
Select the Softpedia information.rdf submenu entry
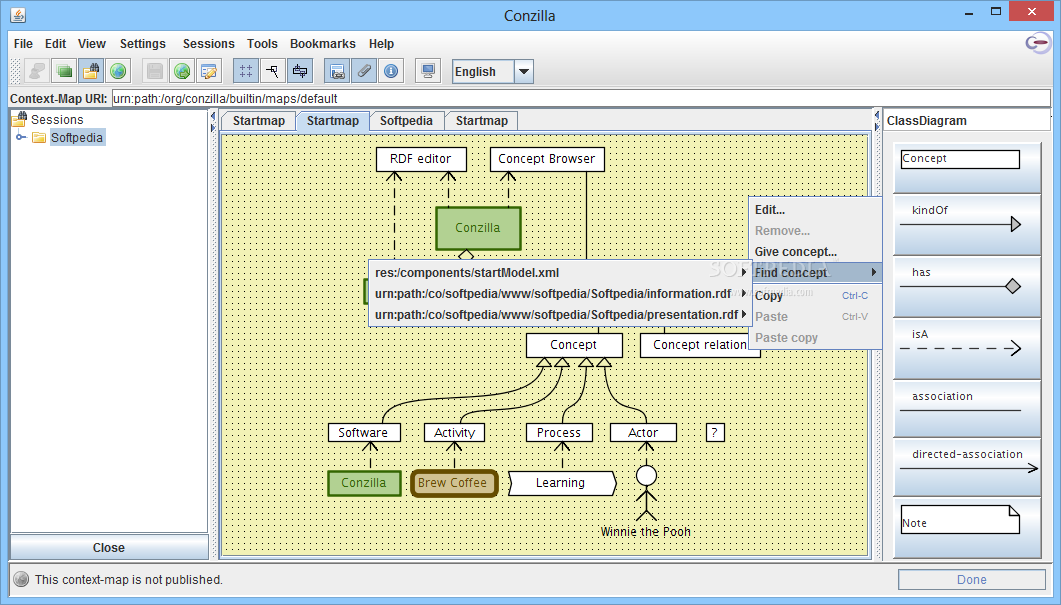tap(560, 294)
